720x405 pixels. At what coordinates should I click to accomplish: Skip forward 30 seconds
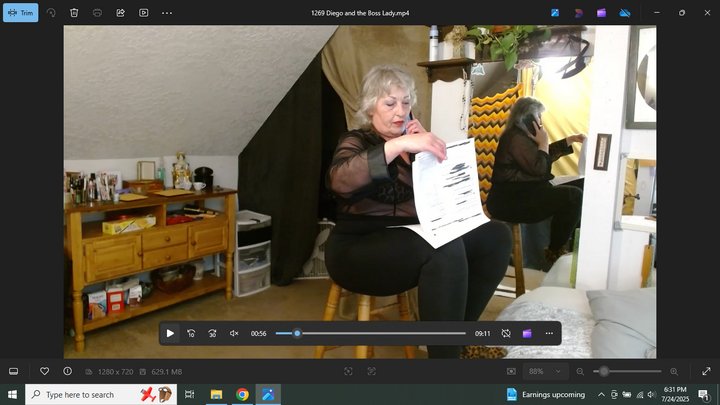point(212,333)
